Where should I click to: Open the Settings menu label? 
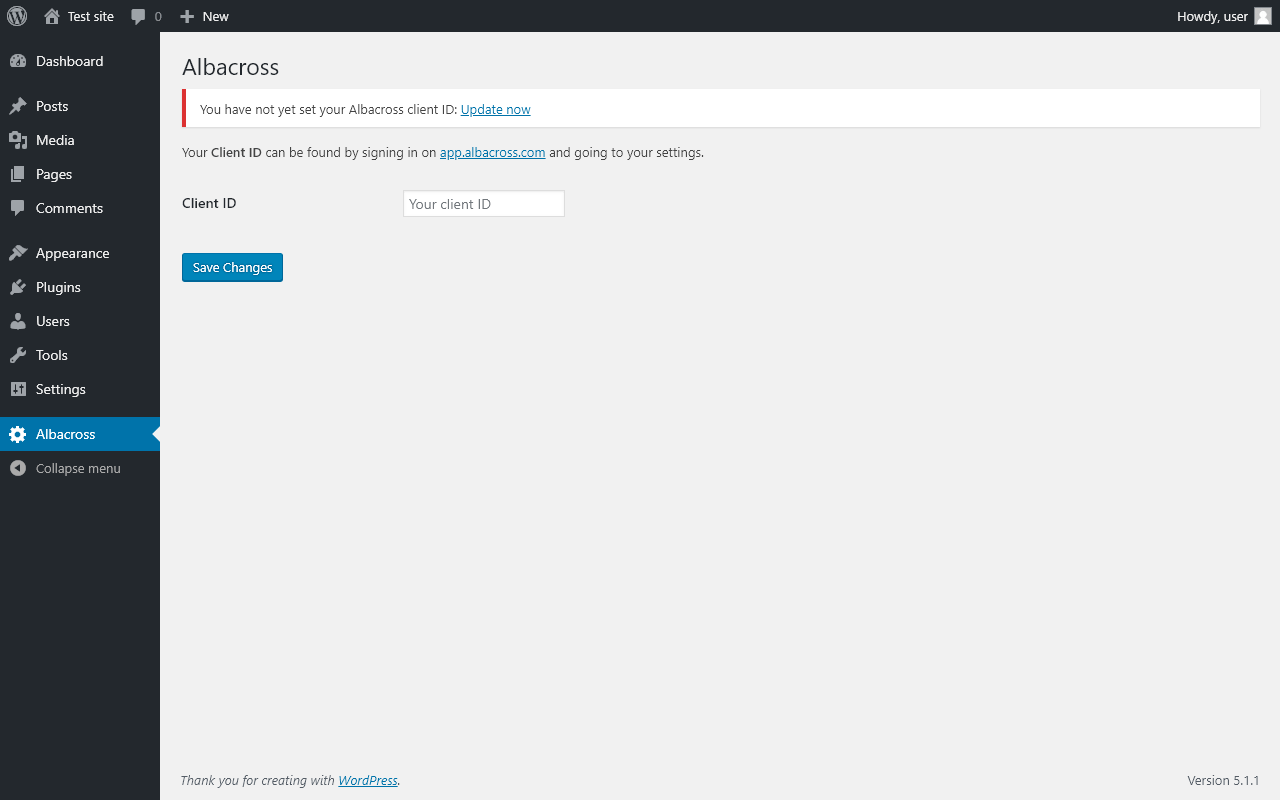tap(61, 389)
